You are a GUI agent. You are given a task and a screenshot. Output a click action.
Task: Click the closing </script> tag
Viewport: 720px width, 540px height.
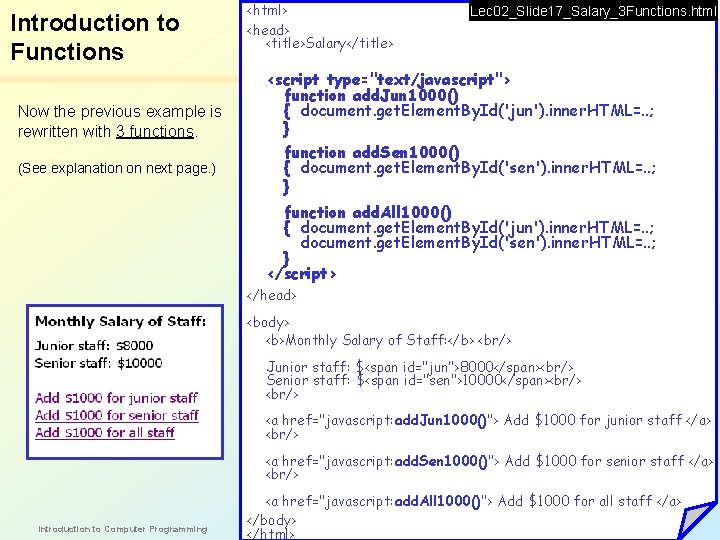tap(302, 274)
